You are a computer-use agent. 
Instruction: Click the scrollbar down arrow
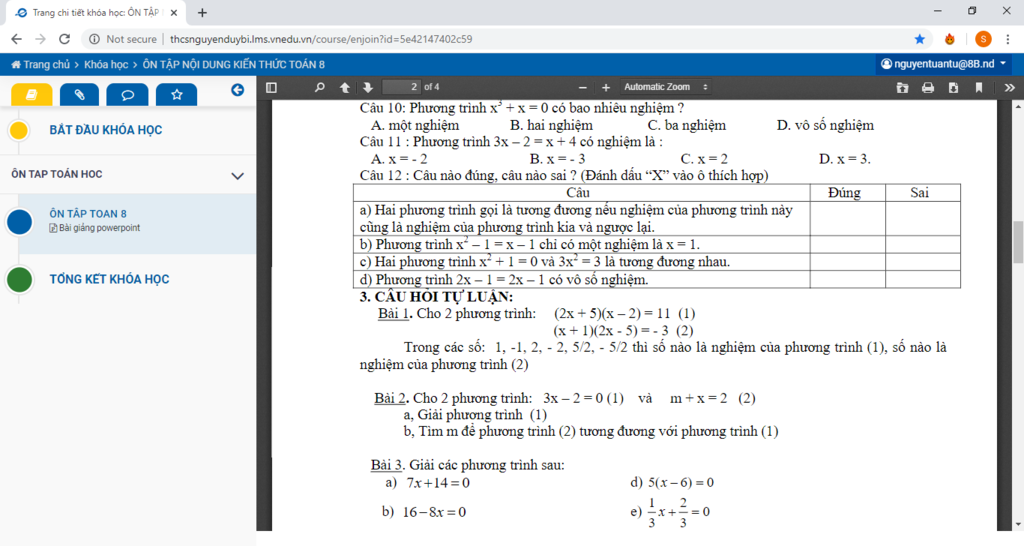(x=1017, y=524)
